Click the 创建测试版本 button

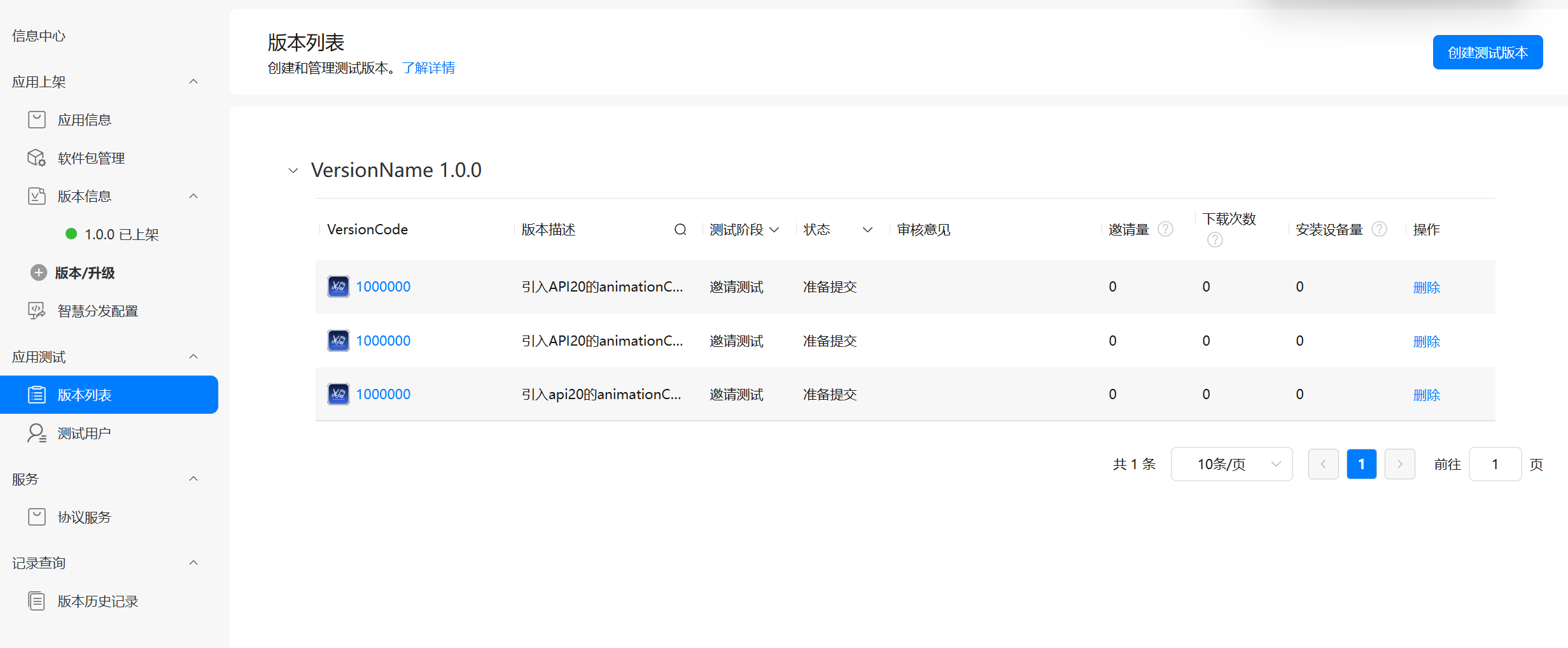(x=1487, y=52)
